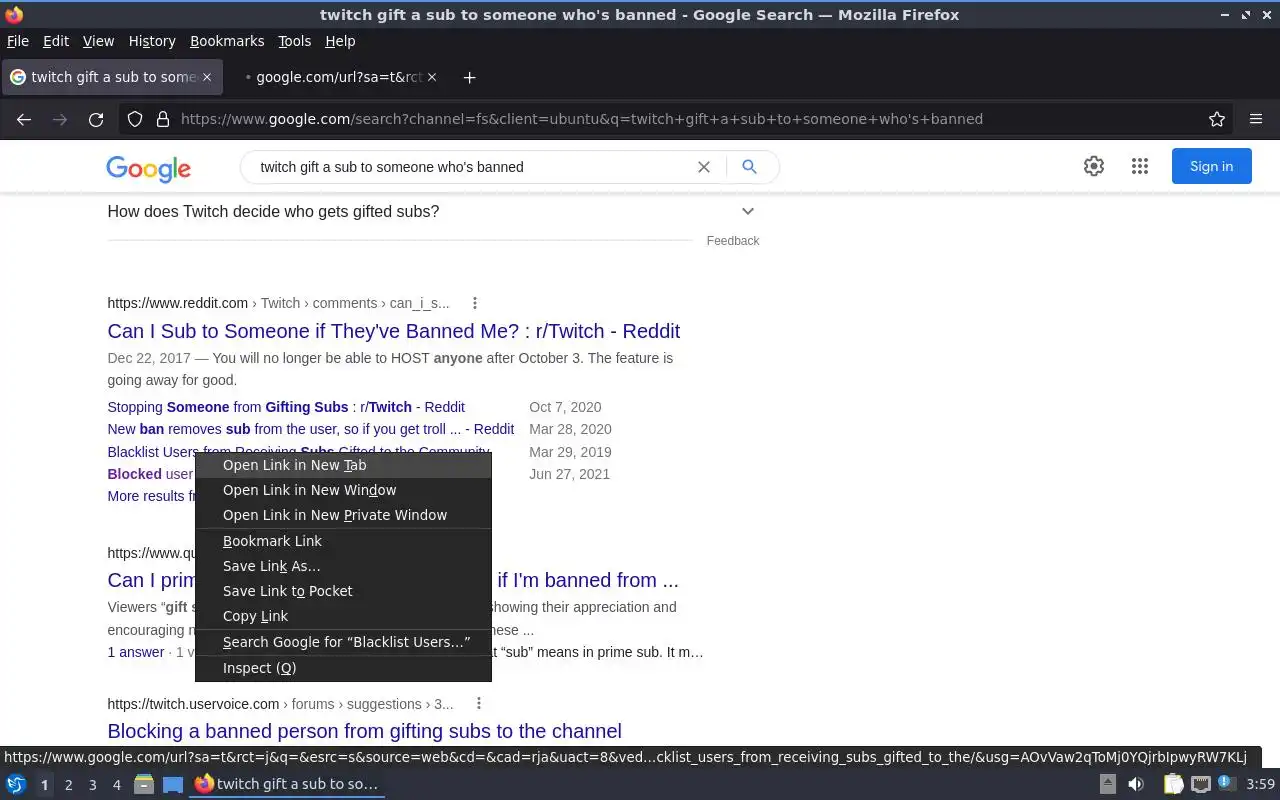Open Google settings gear
The width and height of the screenshot is (1280, 800).
click(x=1094, y=167)
